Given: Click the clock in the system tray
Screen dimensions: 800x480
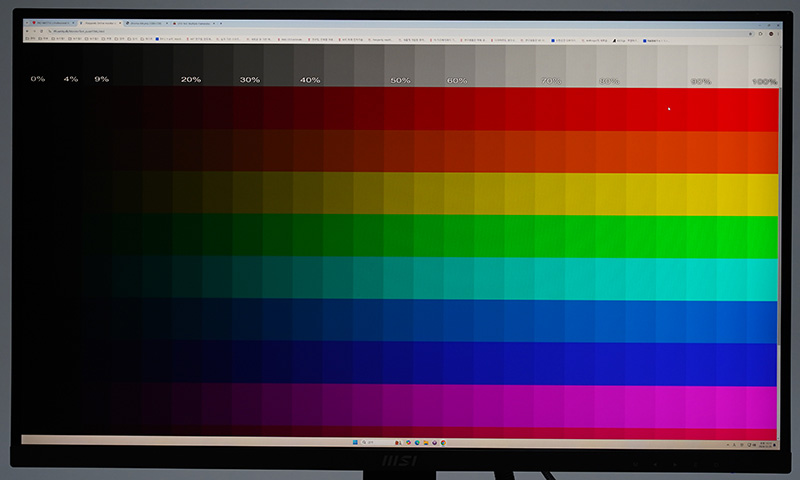Looking at the screenshot, I should [x=765, y=445].
